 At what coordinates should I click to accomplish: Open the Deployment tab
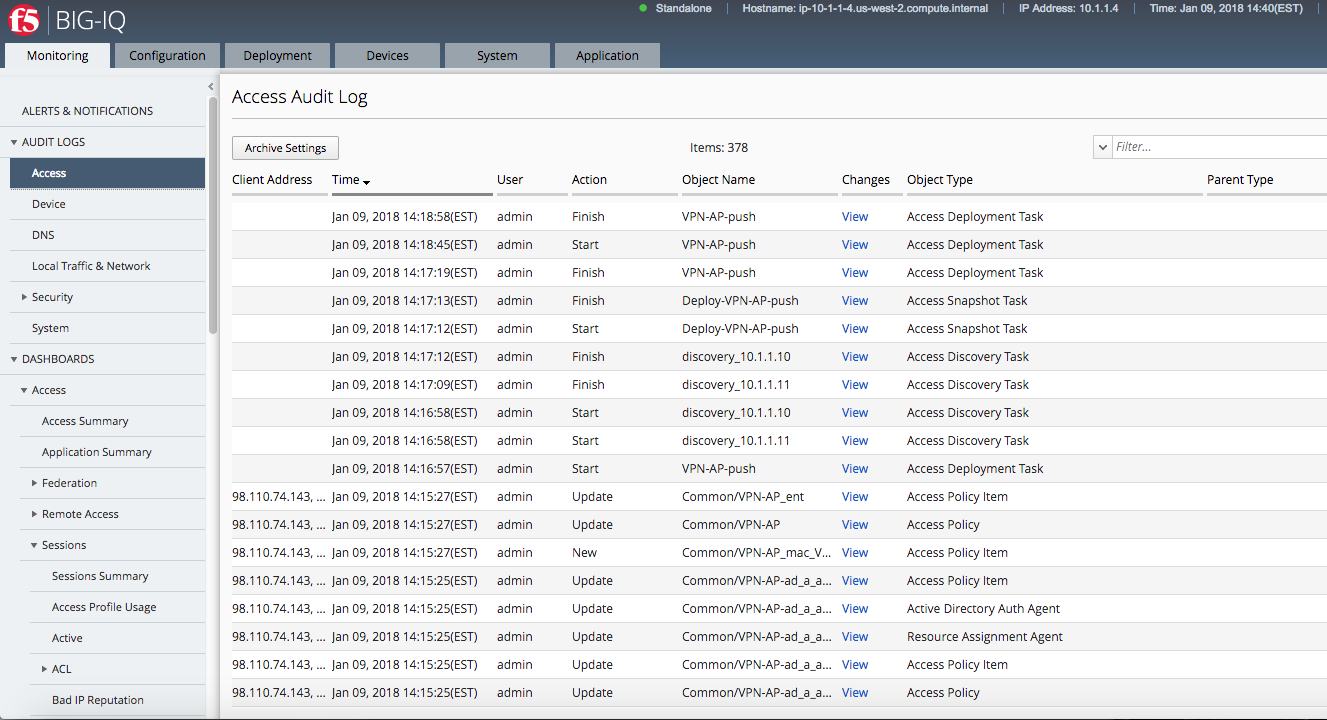277,56
